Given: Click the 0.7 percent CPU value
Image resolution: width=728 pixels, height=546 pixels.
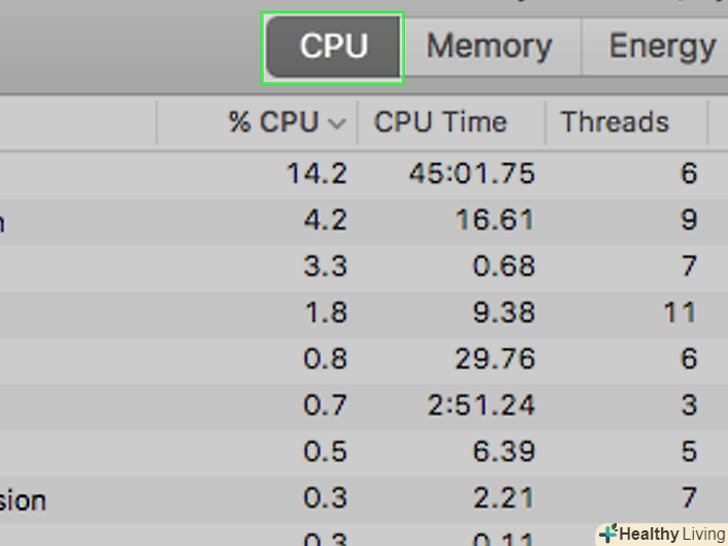Looking at the screenshot, I should (325, 405).
